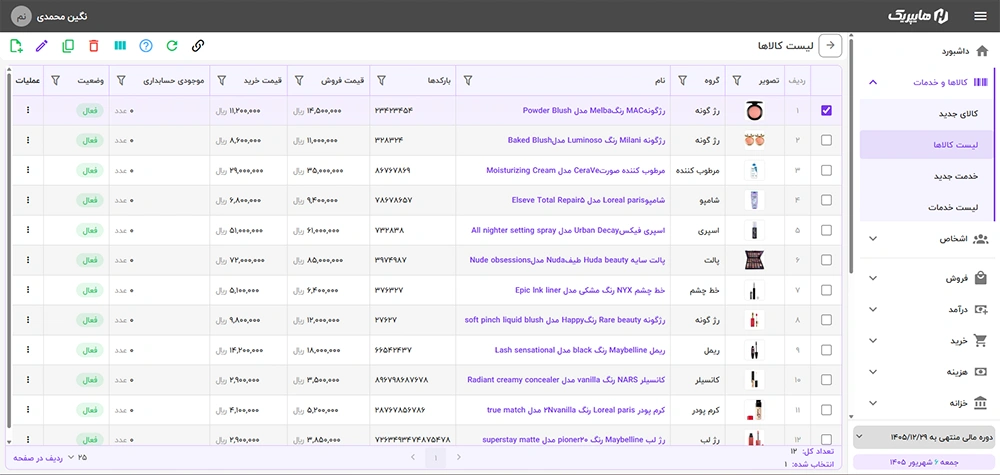Open the column settings icon
This screenshot has height=475, width=1000.
[x=120, y=46]
